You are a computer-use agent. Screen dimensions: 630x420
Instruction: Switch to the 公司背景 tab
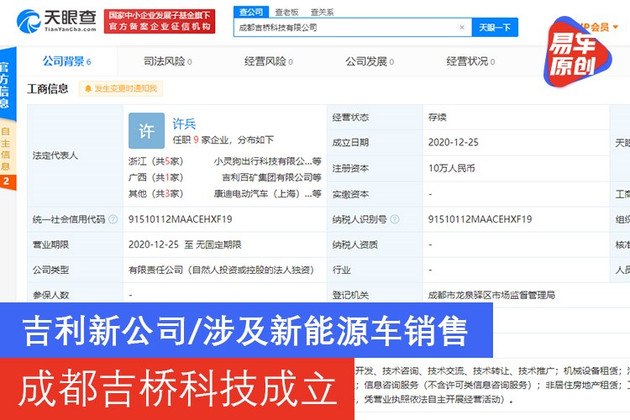67,61
